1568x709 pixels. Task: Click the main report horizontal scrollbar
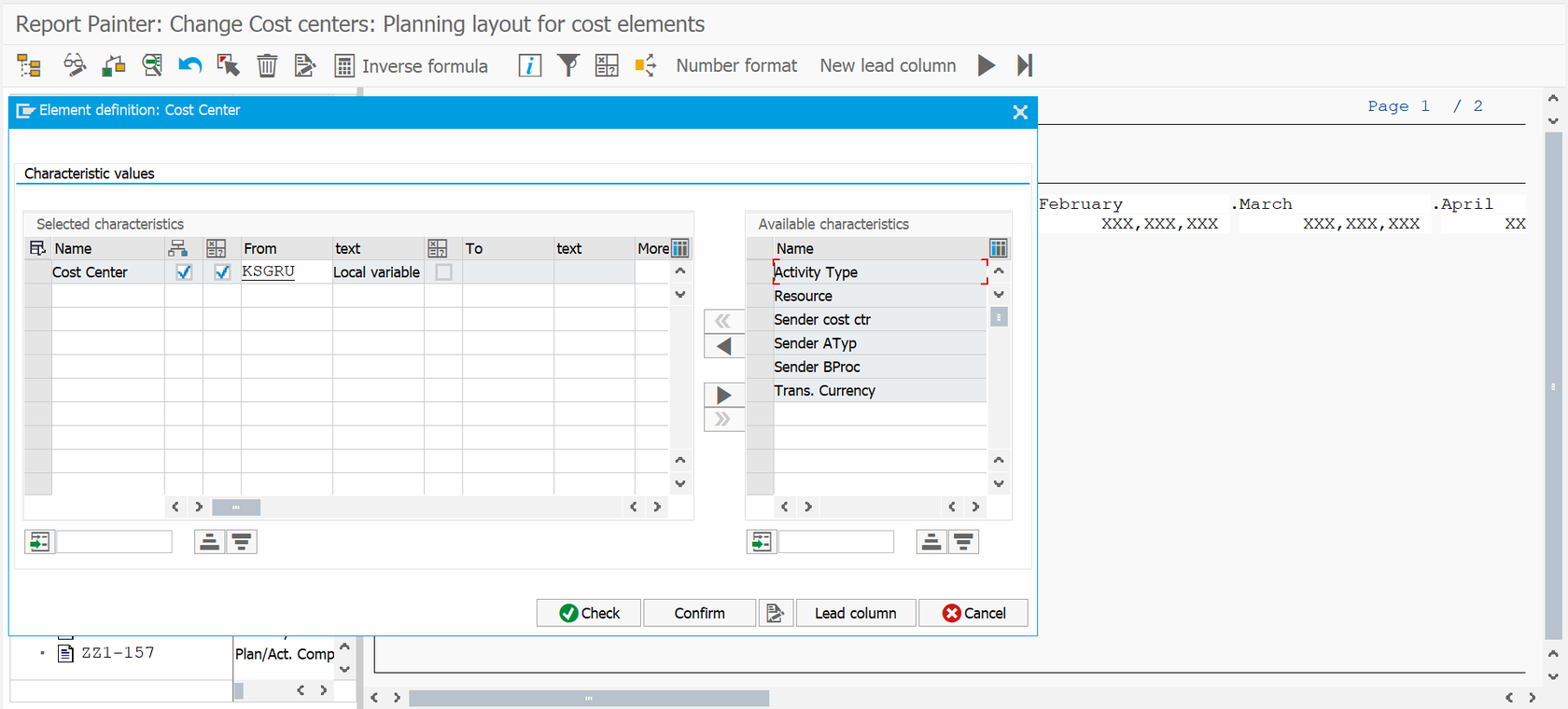(589, 698)
